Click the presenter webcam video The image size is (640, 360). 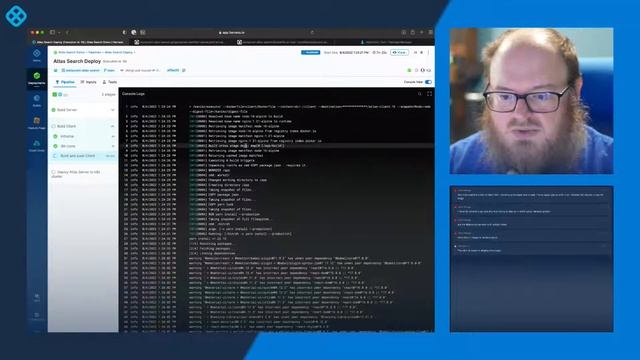click(531, 101)
